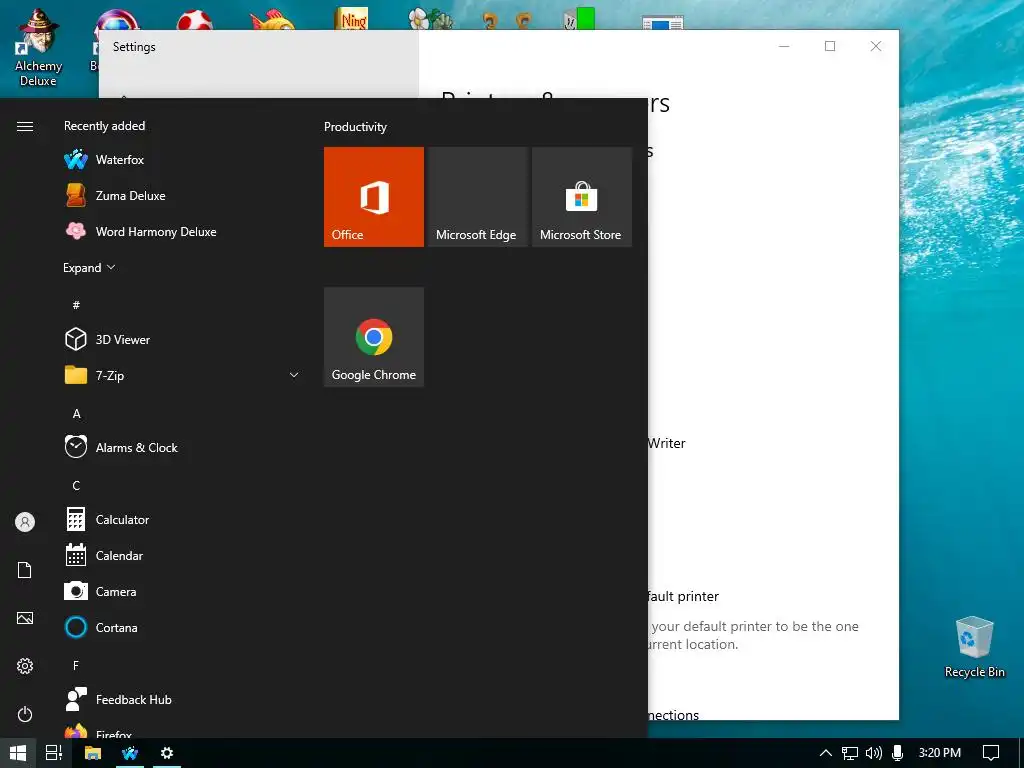Image resolution: width=1024 pixels, height=768 pixels.
Task: Open user account icon in Start
Action: (25, 522)
